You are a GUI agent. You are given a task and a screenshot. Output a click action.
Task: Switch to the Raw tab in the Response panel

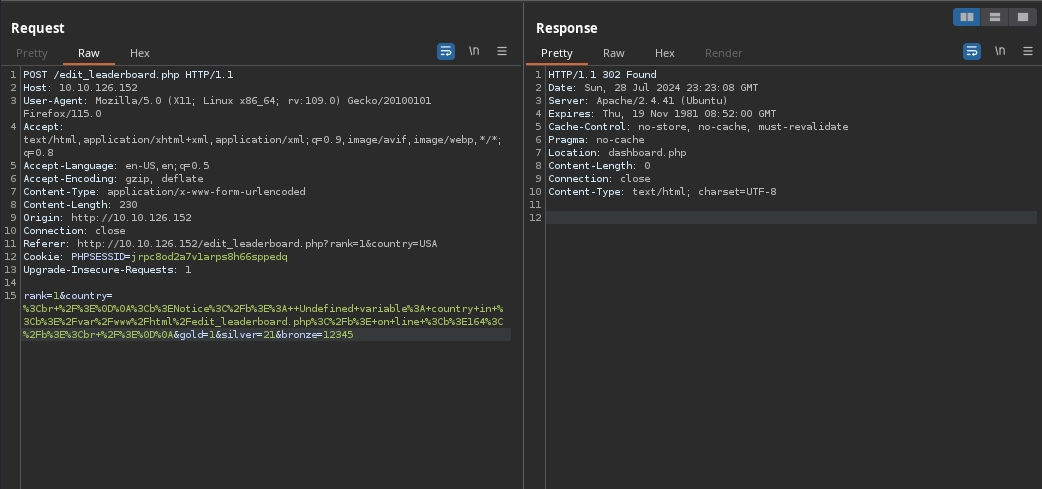click(614, 53)
